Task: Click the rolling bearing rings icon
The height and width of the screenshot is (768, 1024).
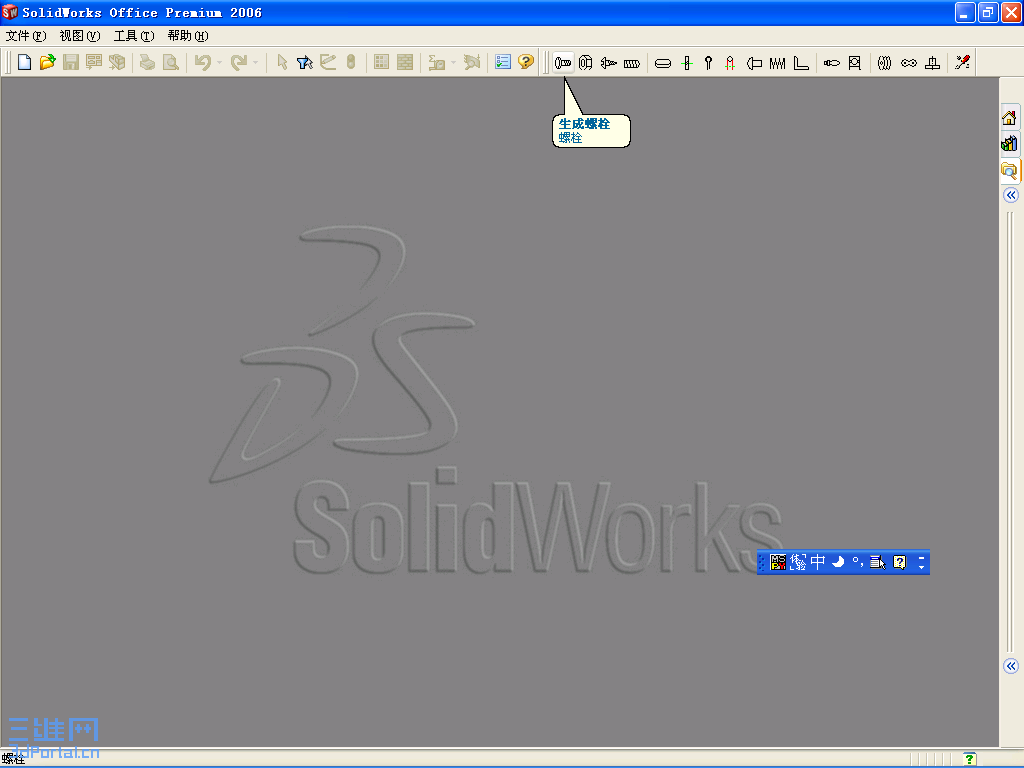Action: tap(884, 63)
